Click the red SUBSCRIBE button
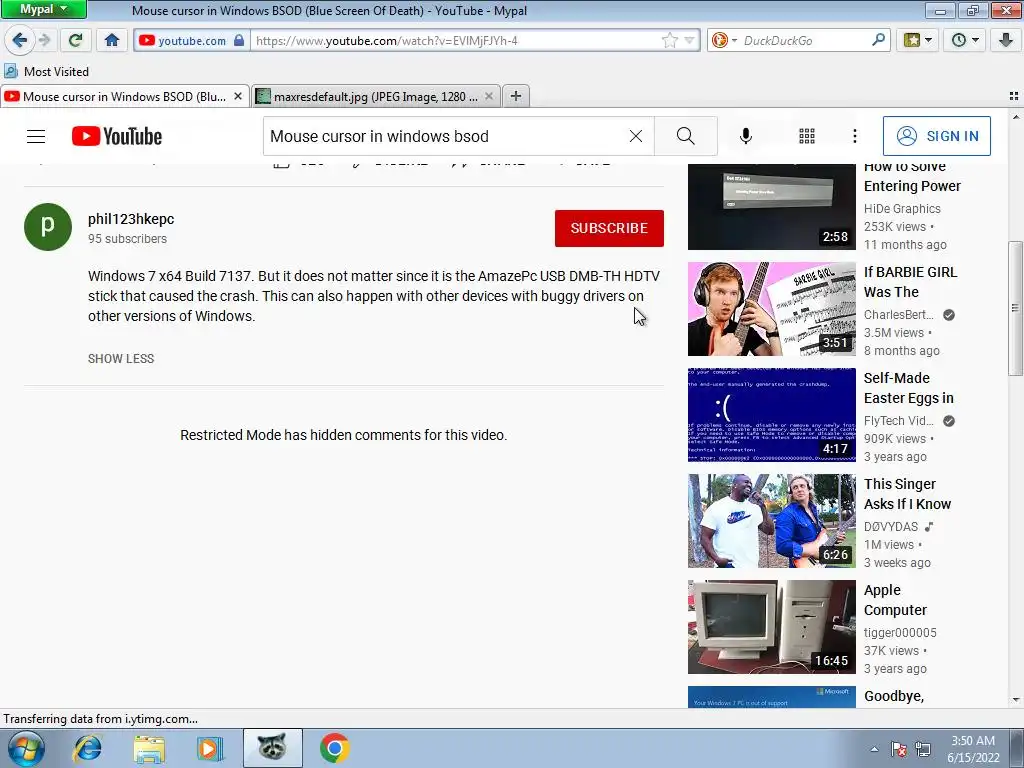The image size is (1024, 768). click(x=609, y=228)
